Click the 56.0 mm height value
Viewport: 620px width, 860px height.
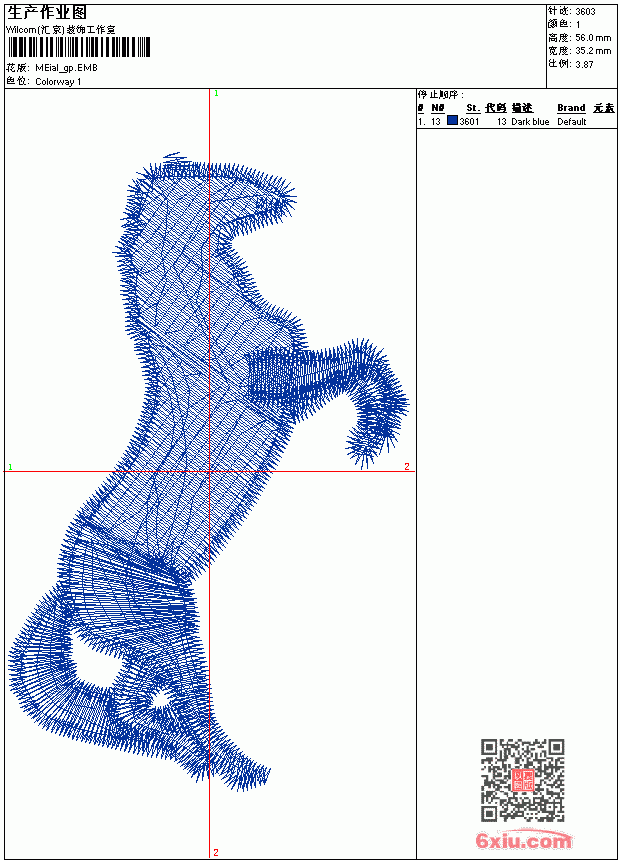click(x=593, y=38)
